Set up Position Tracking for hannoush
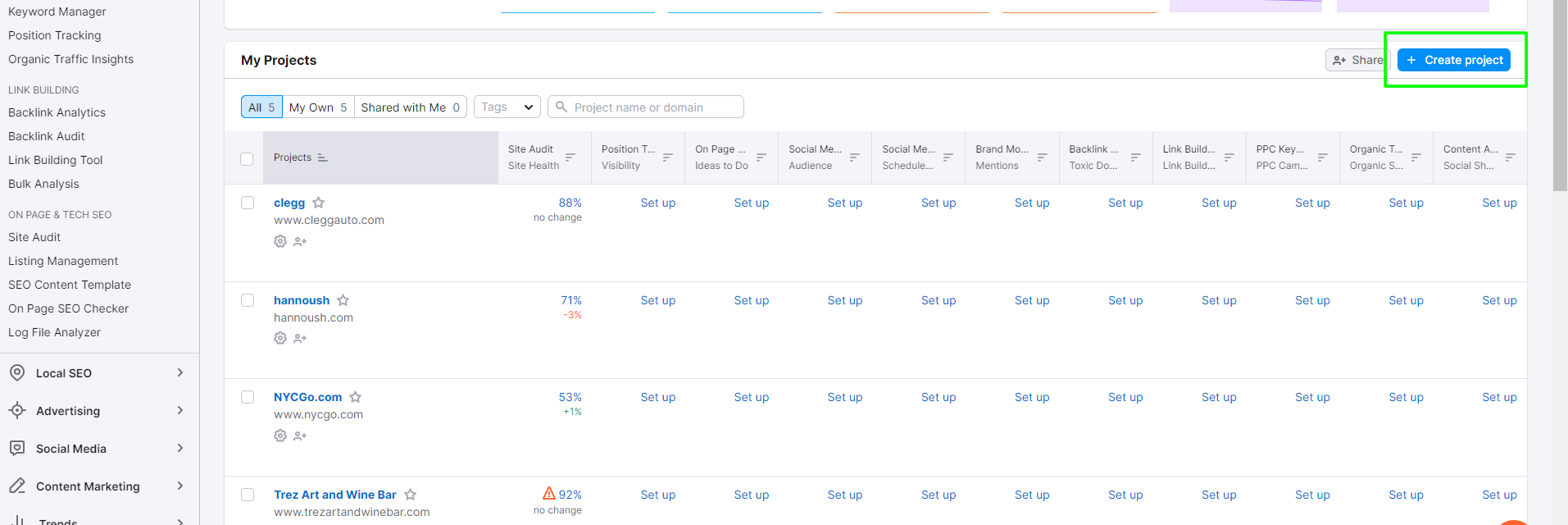This screenshot has width=1568, height=525. [658, 300]
